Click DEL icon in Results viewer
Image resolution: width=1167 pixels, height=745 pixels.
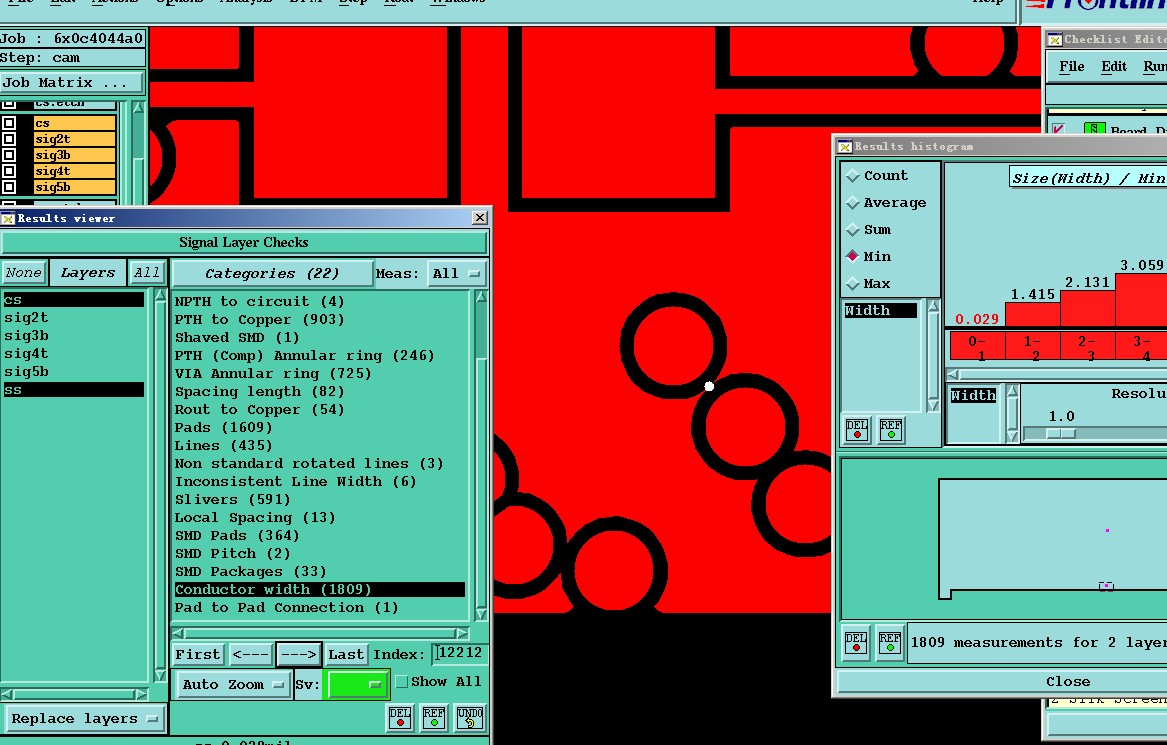click(x=400, y=717)
